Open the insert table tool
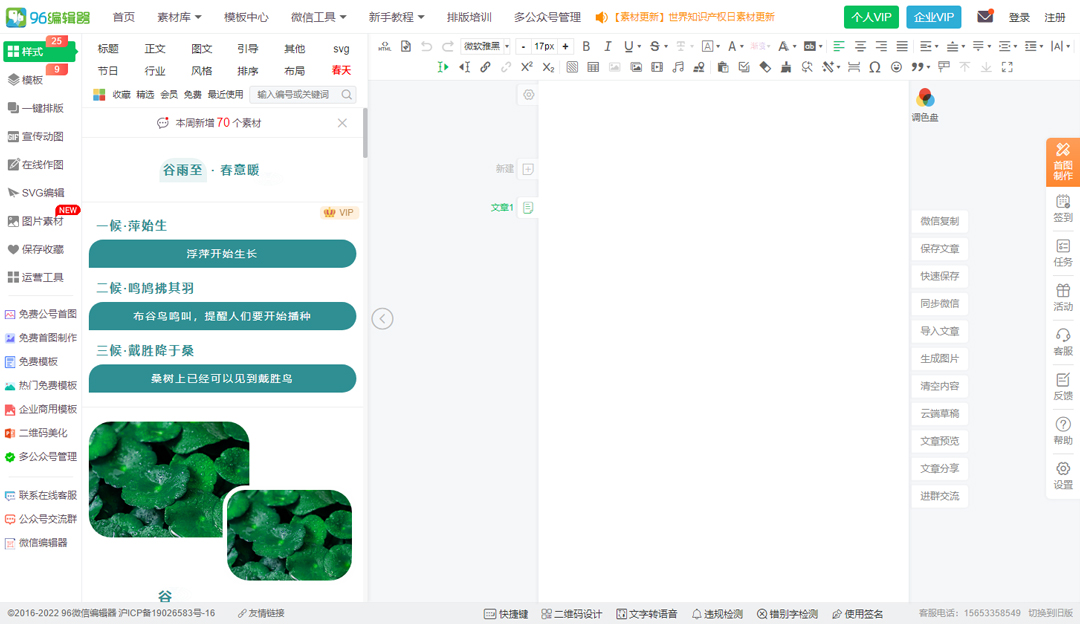The image size is (1080, 624). pos(593,67)
